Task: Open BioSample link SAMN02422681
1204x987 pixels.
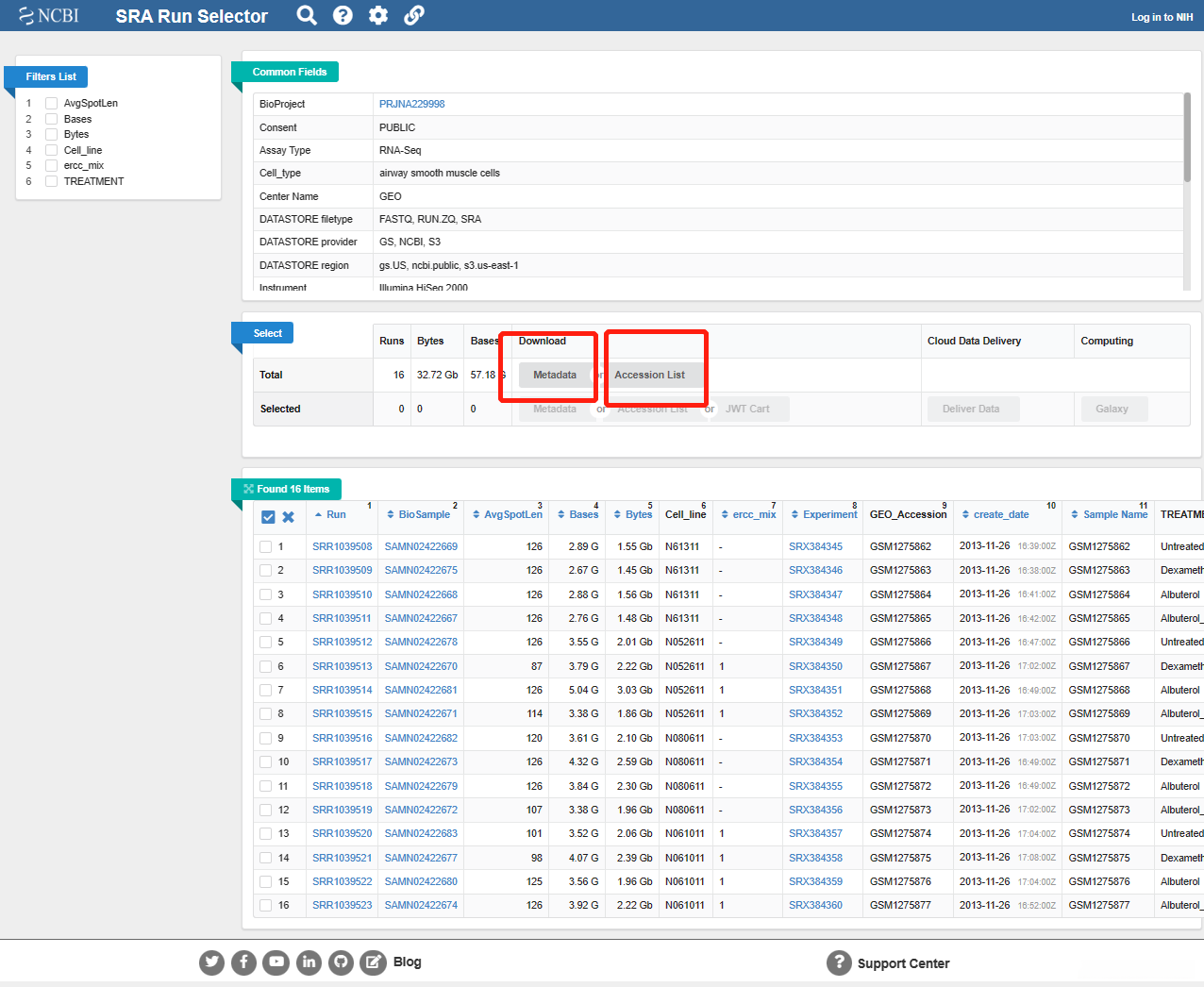Action: (x=421, y=690)
